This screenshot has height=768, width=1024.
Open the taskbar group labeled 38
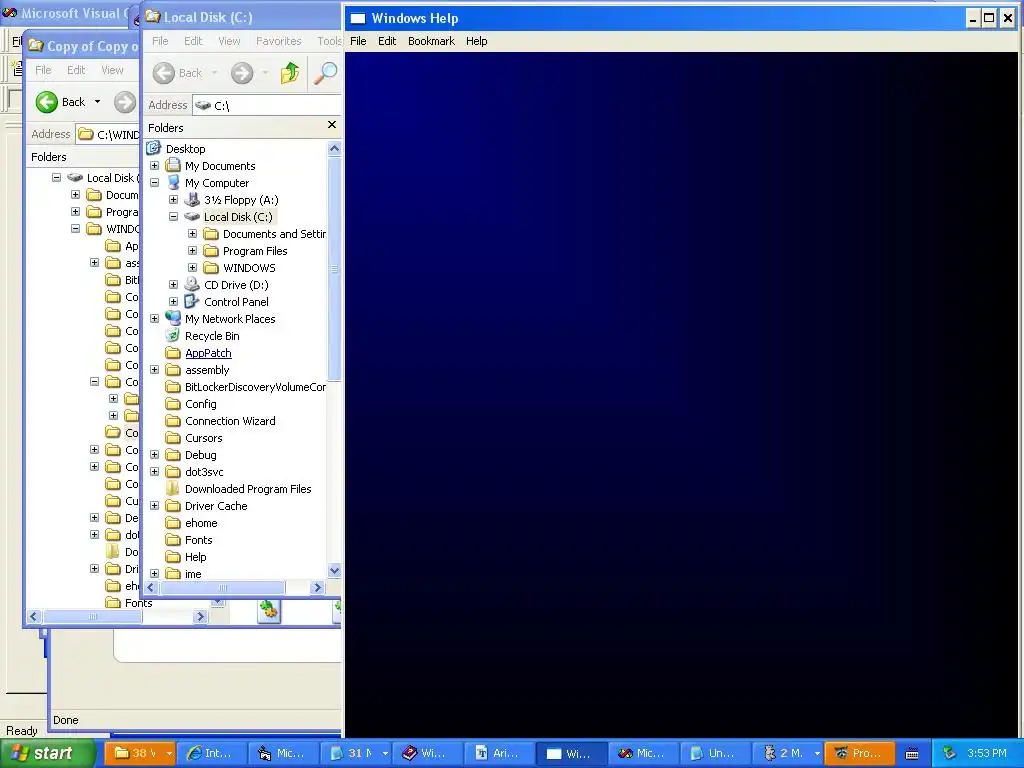[x=140, y=753]
